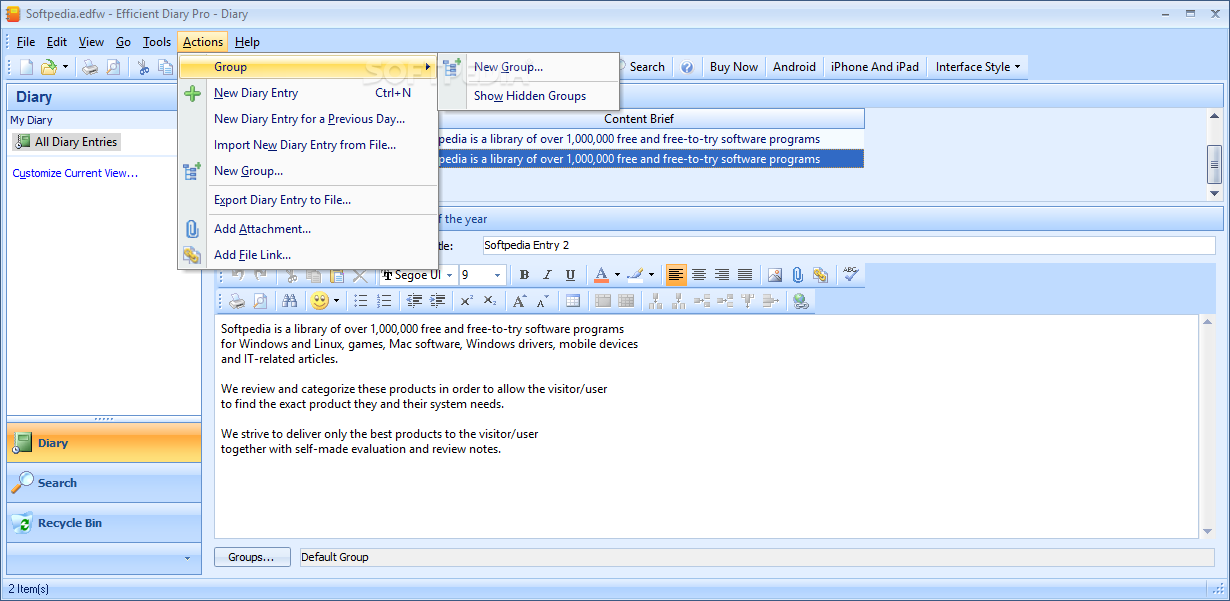Click the Print Preview icon in main toolbar
The image size is (1230, 601).
113,67
